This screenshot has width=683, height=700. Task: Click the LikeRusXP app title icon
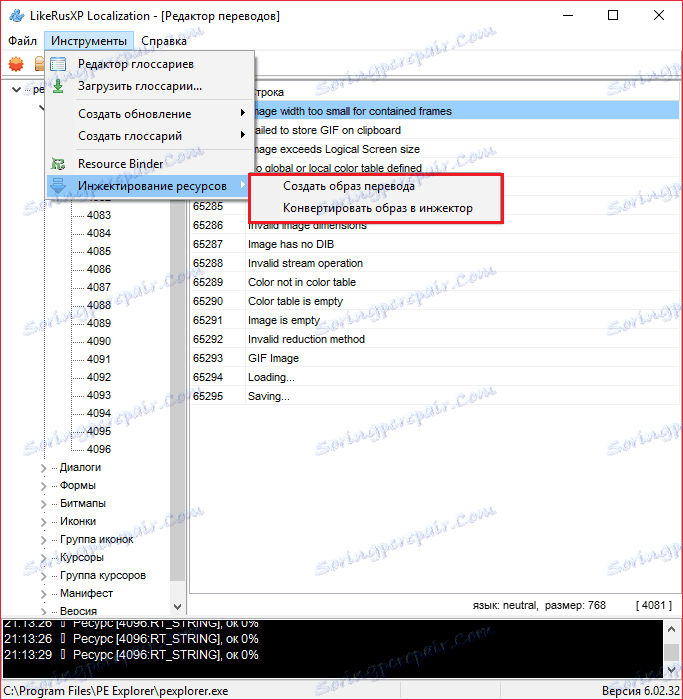coord(17,16)
